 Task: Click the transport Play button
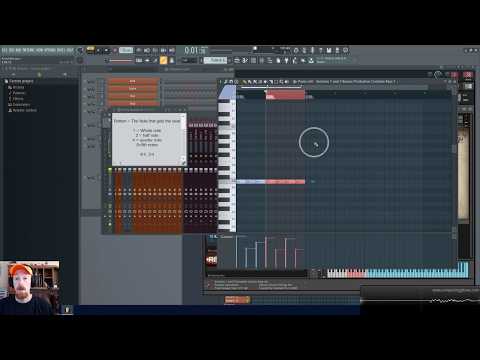(99, 50)
